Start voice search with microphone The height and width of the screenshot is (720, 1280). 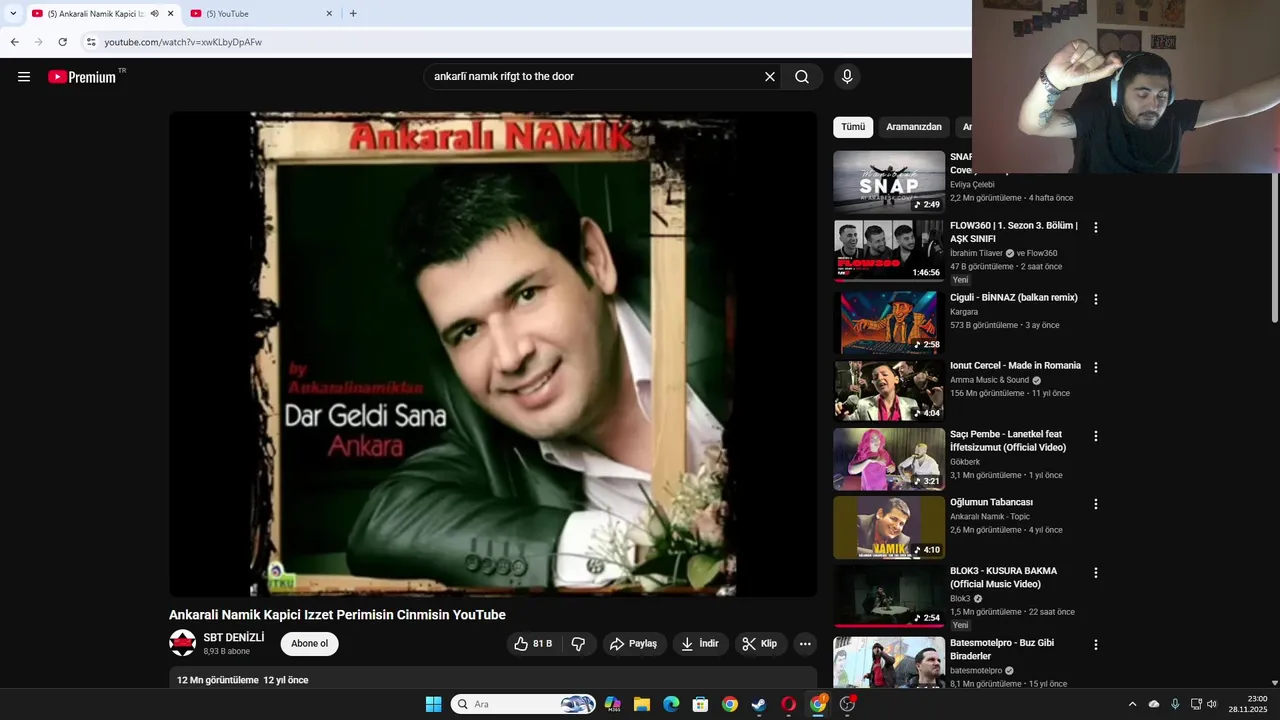point(847,77)
